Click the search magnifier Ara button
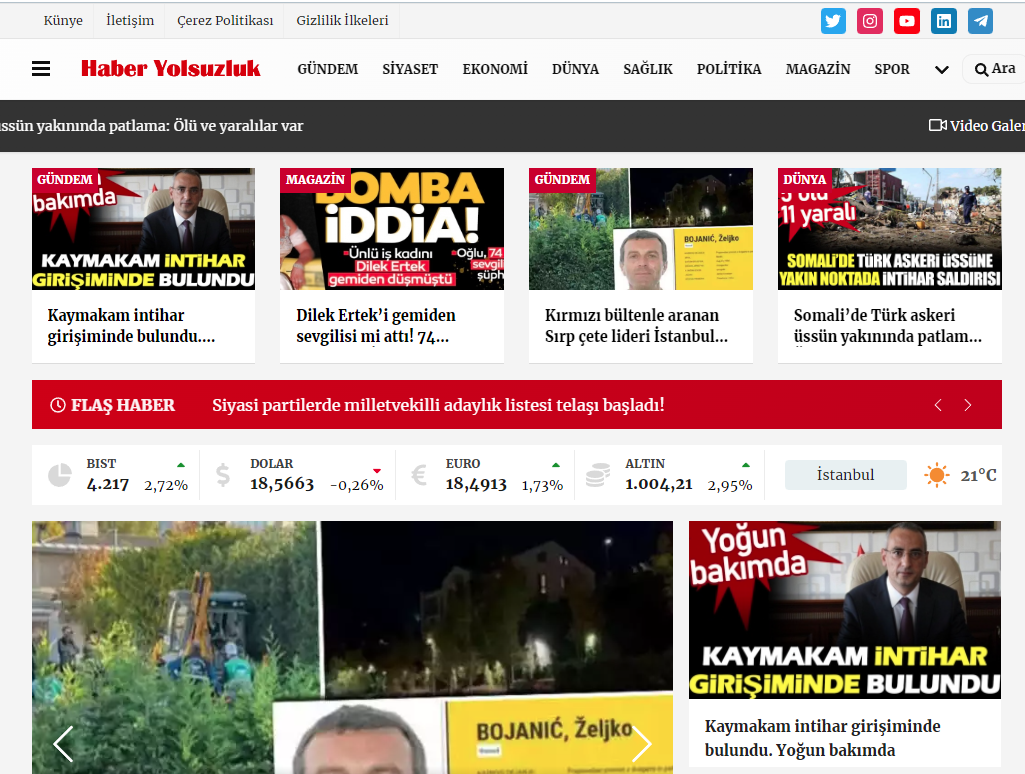 pyautogui.click(x=994, y=69)
